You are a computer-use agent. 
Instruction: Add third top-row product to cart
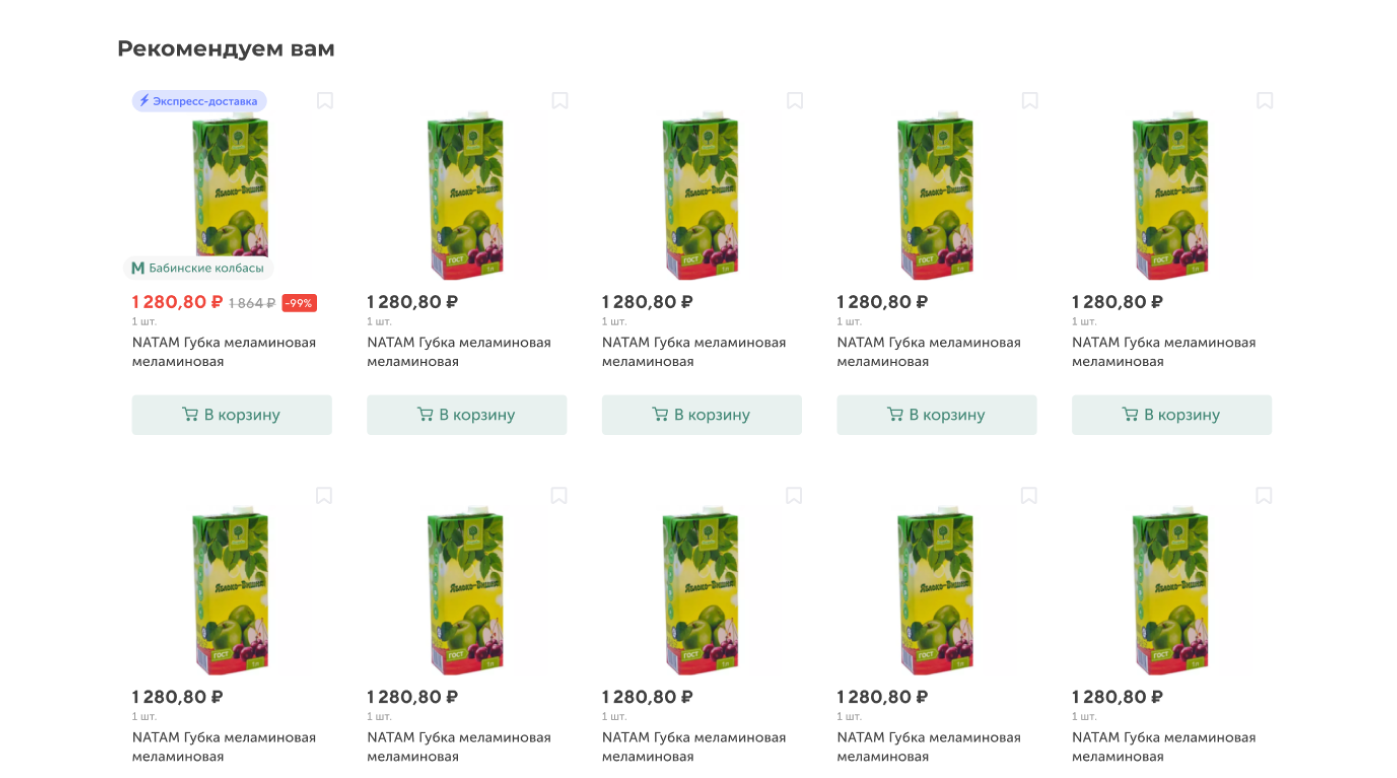(702, 415)
